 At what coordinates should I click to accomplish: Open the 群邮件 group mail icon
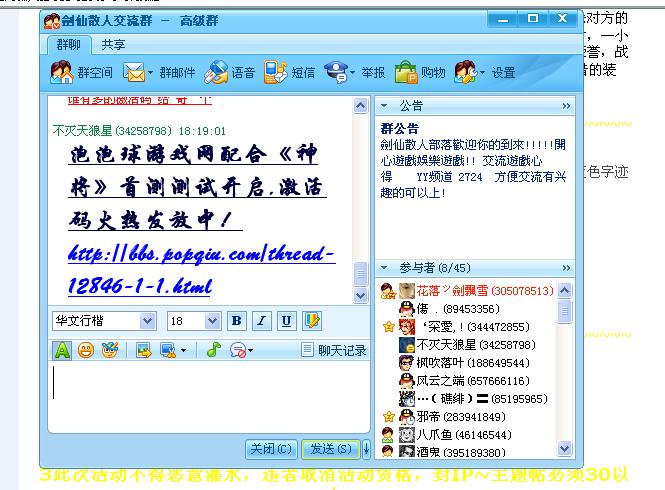pyautogui.click(x=134, y=72)
